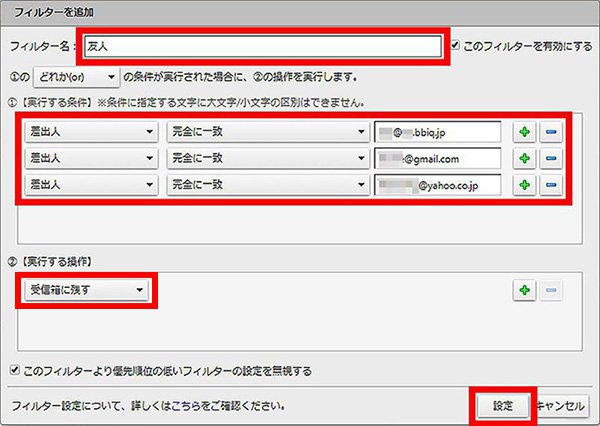Screen dimensions: 600x426
Task: Open the 完全に一致 dropdown in the gmail row
Action: click(267, 158)
